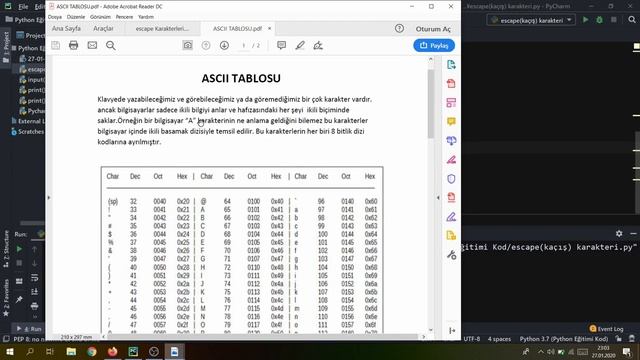Go to next page with down arrow
Image resolution: width=640 pixels, height=360 pixels.
coord(224,45)
